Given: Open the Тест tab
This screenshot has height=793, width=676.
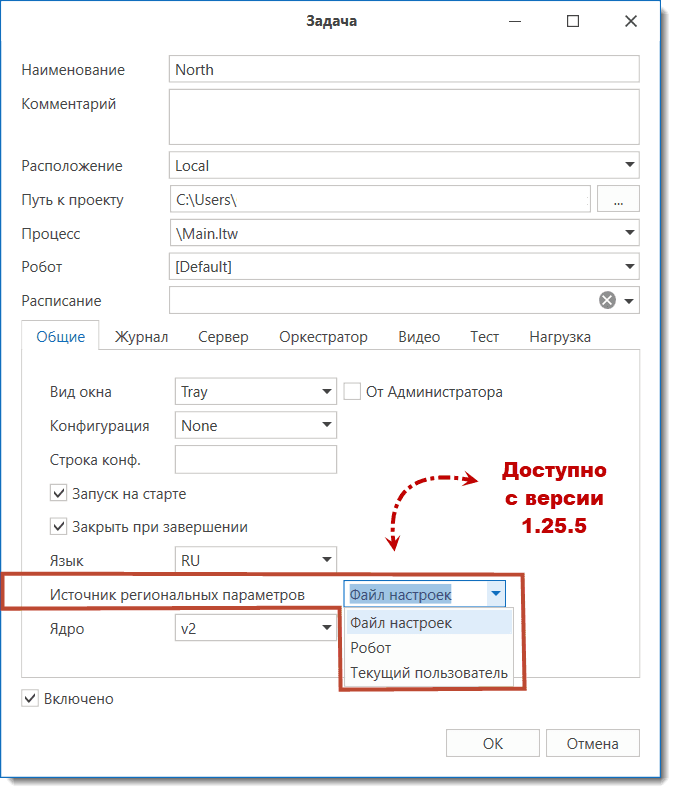Looking at the screenshot, I should 484,337.
